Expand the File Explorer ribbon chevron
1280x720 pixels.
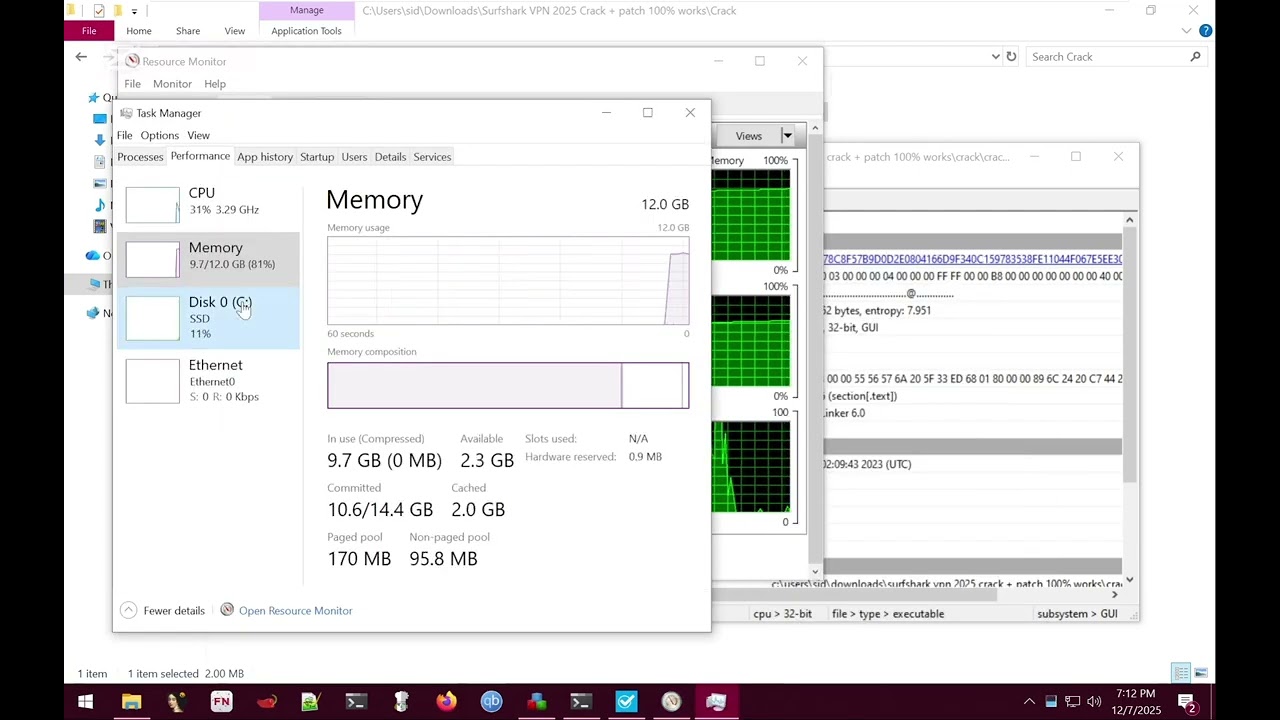(1186, 31)
